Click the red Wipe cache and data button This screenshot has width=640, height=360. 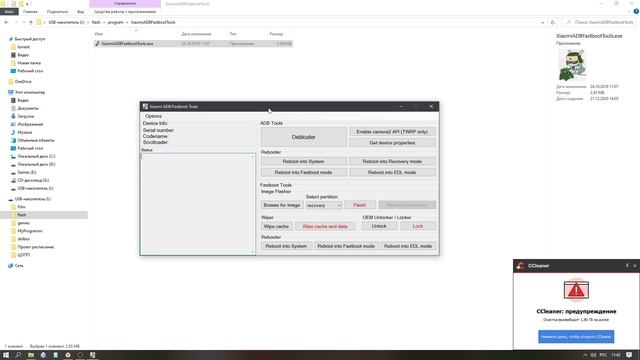click(x=325, y=226)
